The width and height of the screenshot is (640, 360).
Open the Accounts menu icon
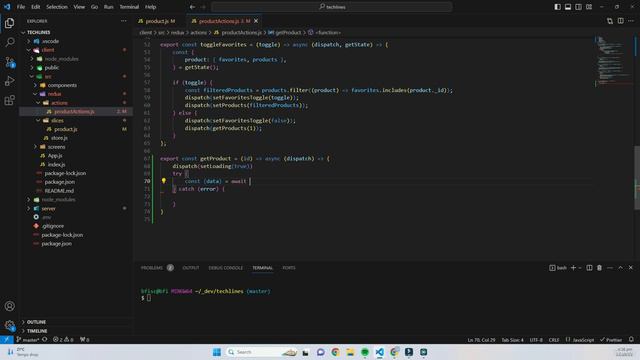click(x=9, y=306)
